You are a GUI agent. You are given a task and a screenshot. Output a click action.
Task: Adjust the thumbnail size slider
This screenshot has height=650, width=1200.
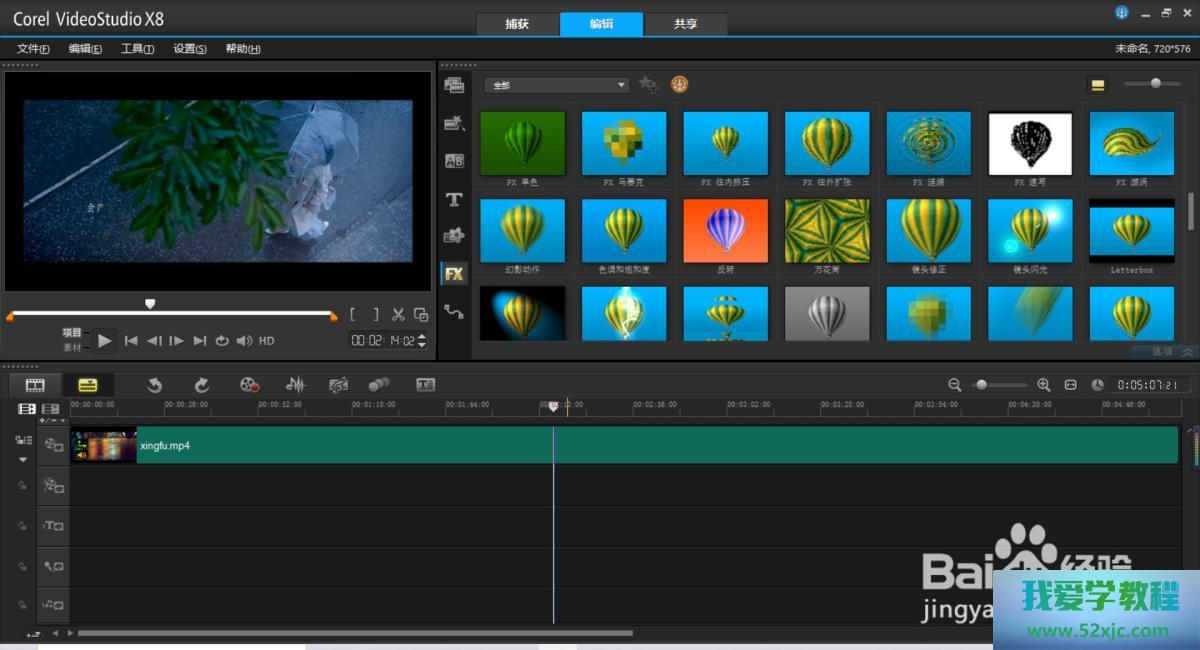pyautogui.click(x=1155, y=84)
